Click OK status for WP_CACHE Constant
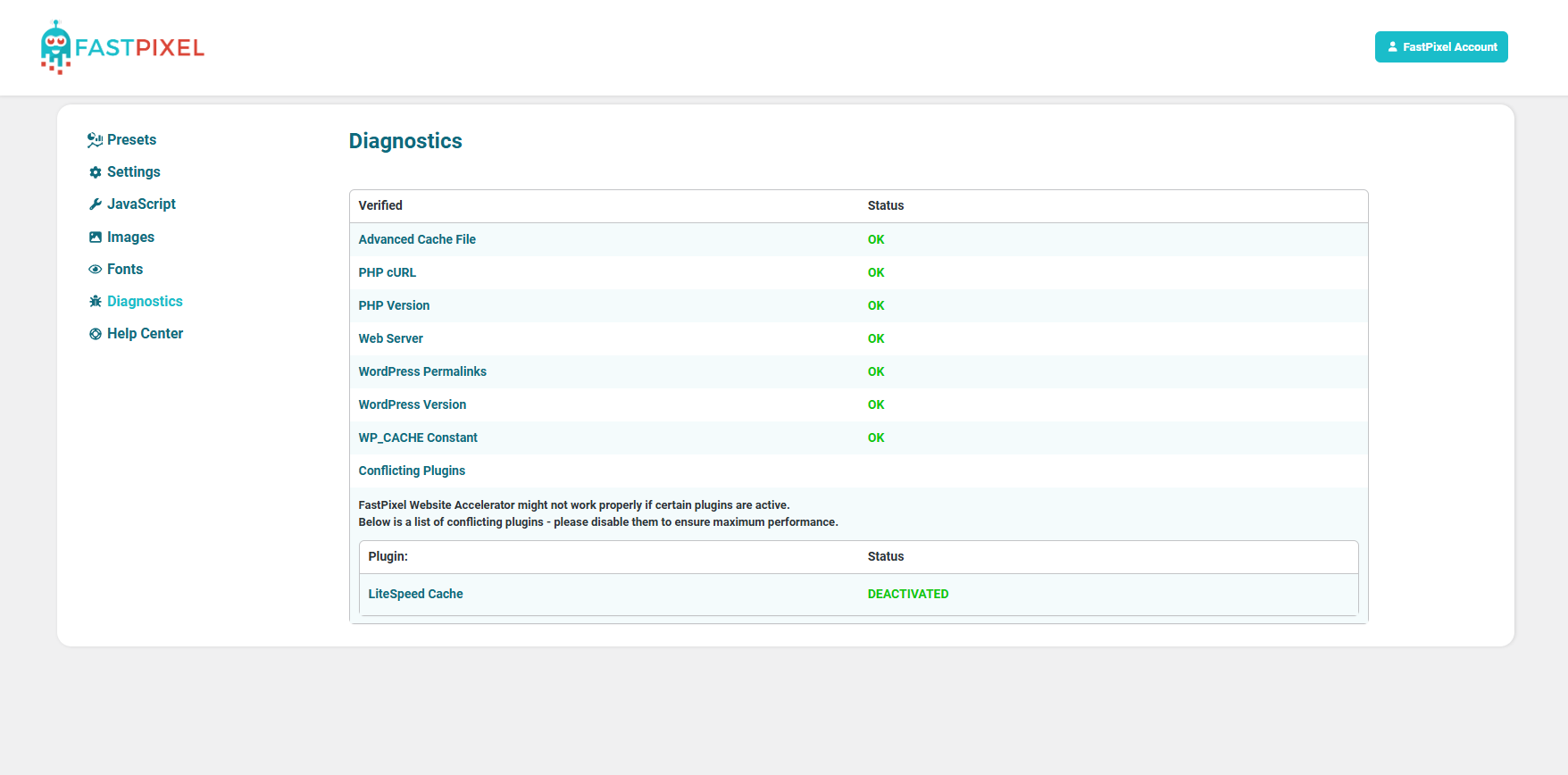Image resolution: width=1568 pixels, height=775 pixels. coord(876,437)
